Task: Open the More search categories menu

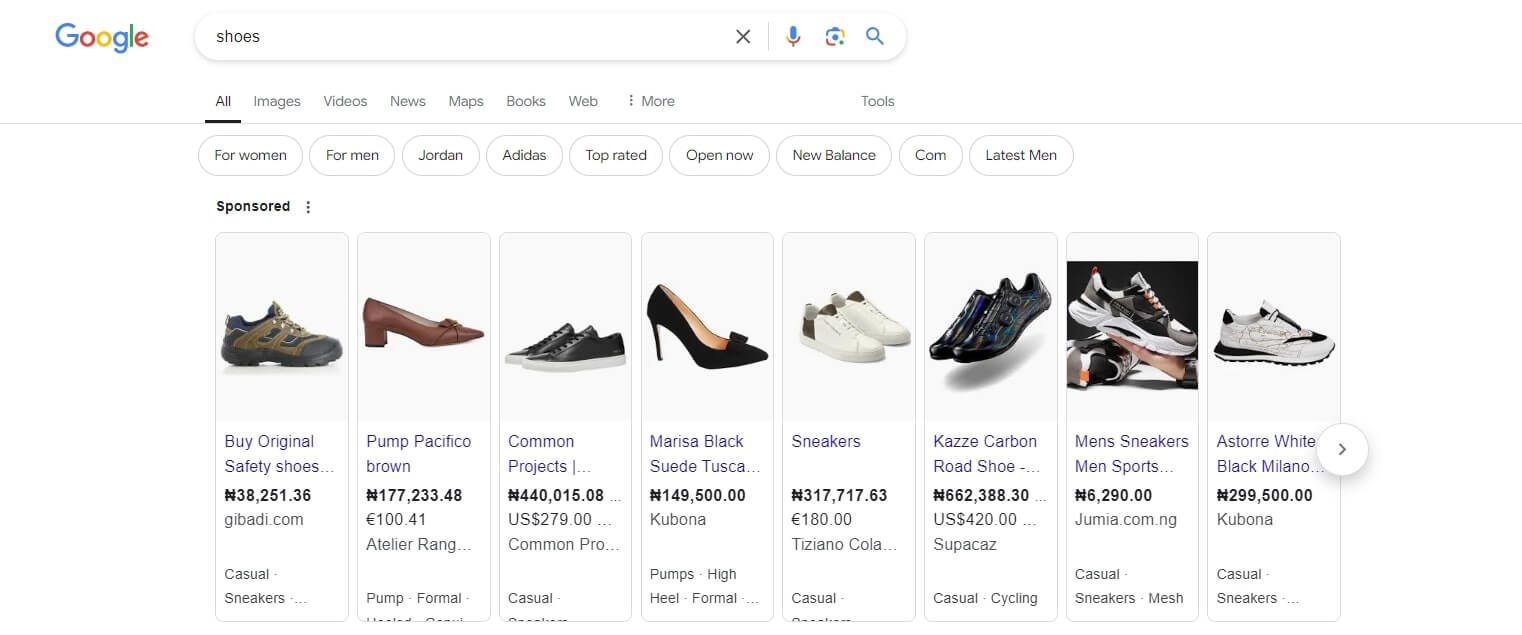Action: click(650, 101)
